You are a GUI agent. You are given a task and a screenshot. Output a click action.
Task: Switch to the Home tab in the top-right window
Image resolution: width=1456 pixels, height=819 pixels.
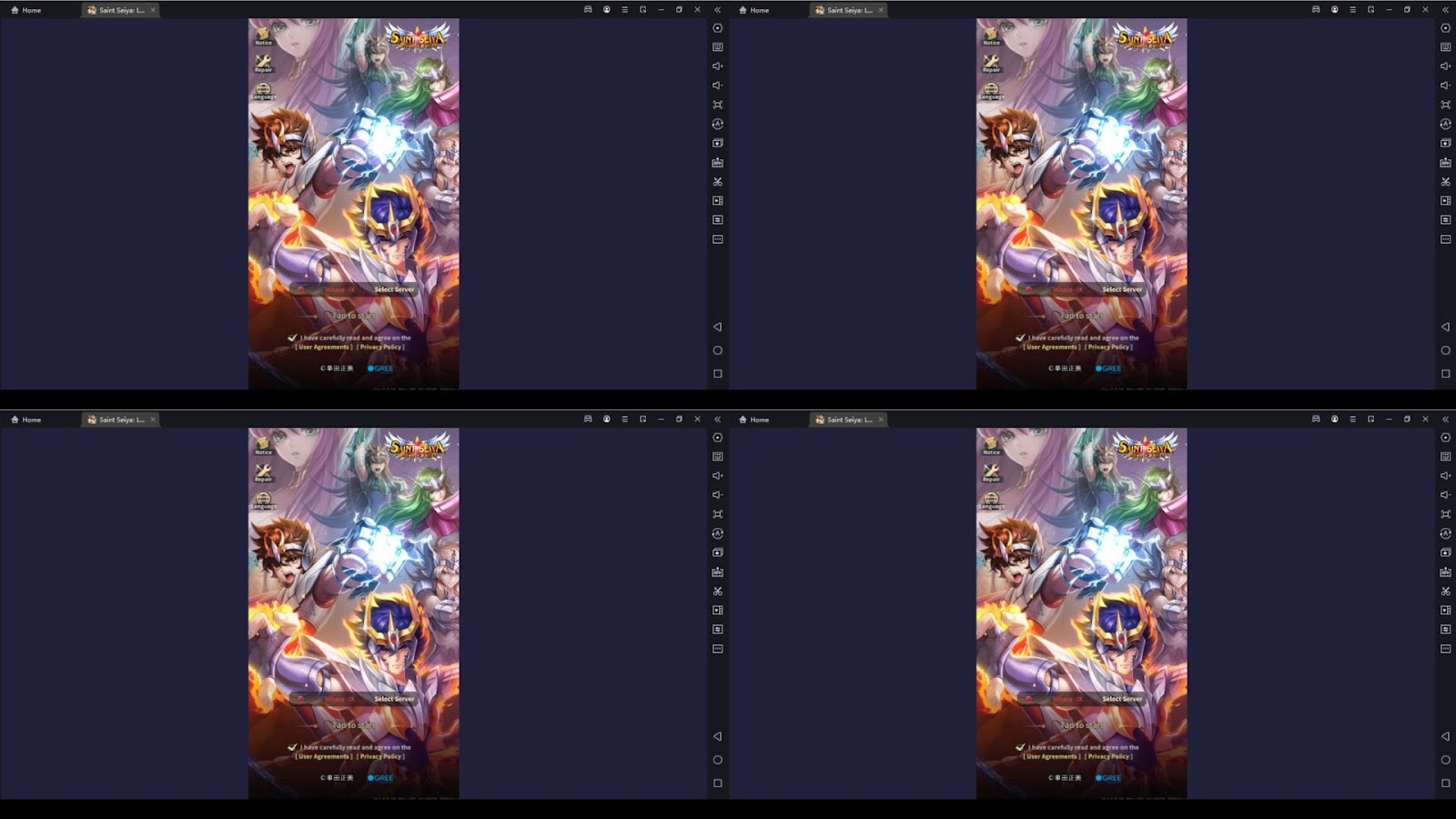coord(754,10)
